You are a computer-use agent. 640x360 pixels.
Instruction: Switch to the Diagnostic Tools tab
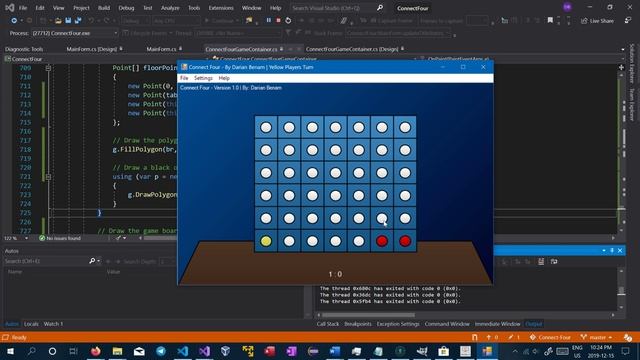point(24,49)
